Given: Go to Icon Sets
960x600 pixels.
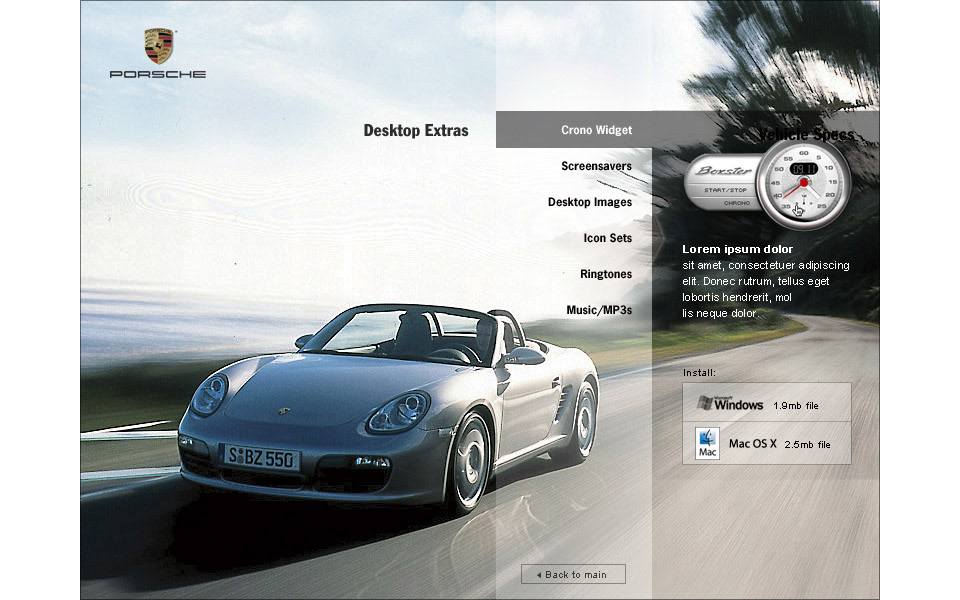Looking at the screenshot, I should 607,238.
